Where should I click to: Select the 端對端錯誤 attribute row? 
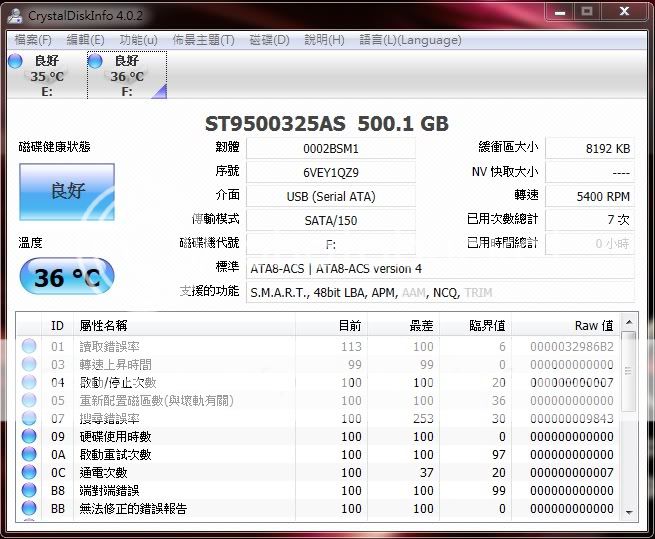coord(318,490)
